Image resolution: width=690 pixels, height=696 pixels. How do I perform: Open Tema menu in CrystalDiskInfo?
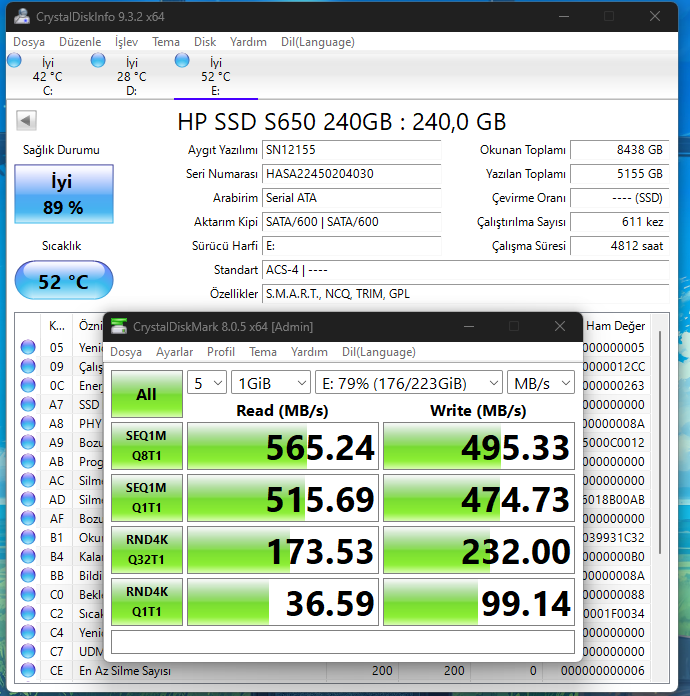point(166,42)
